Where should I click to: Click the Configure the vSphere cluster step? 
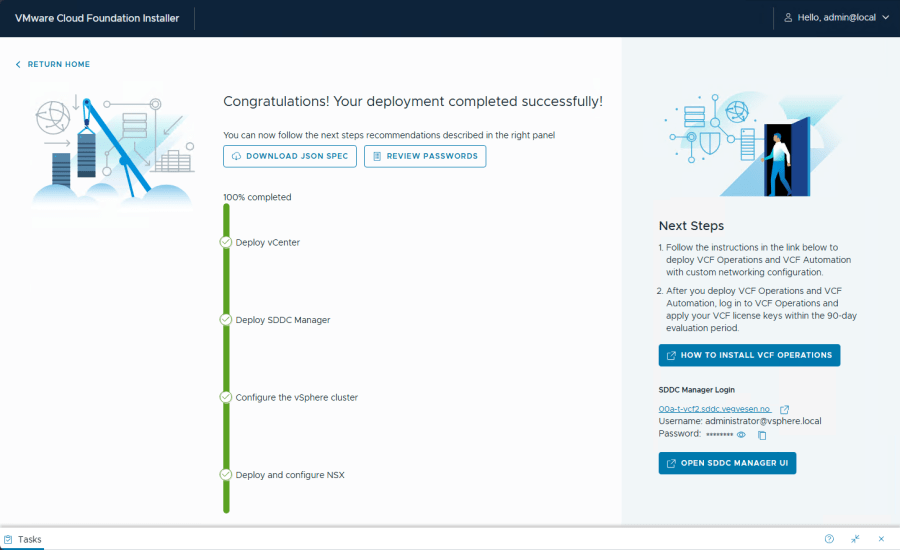[296, 397]
